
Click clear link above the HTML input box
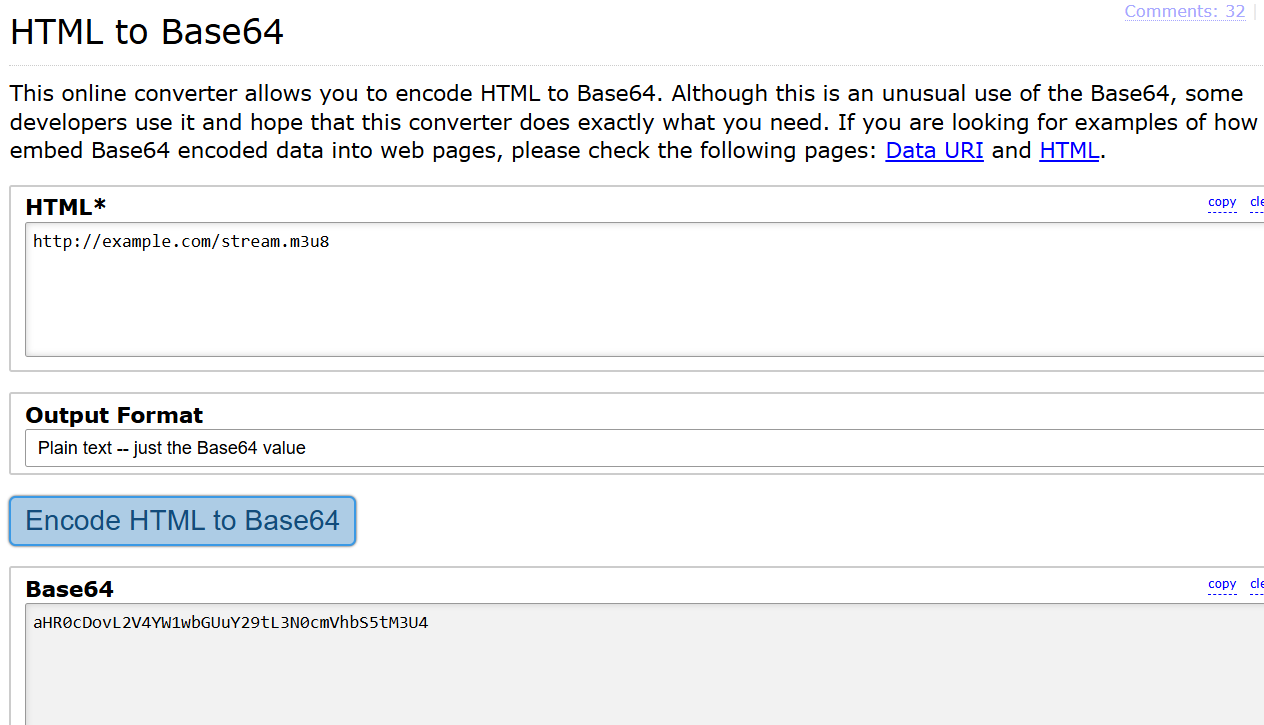1257,202
